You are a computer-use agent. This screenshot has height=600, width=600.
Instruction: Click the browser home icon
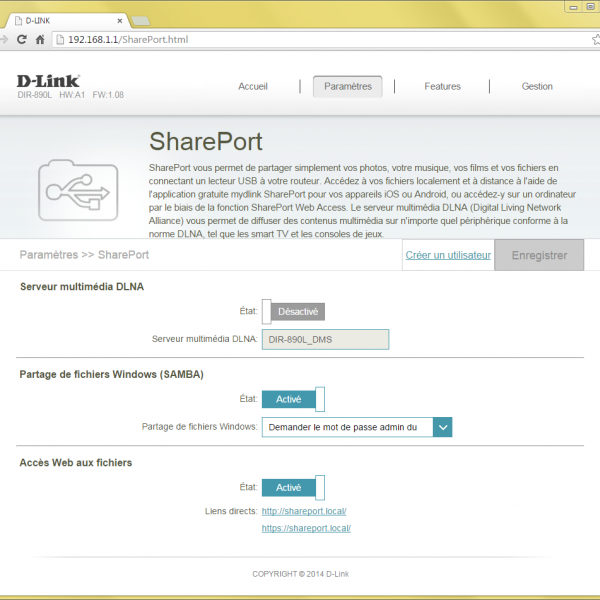point(40,40)
